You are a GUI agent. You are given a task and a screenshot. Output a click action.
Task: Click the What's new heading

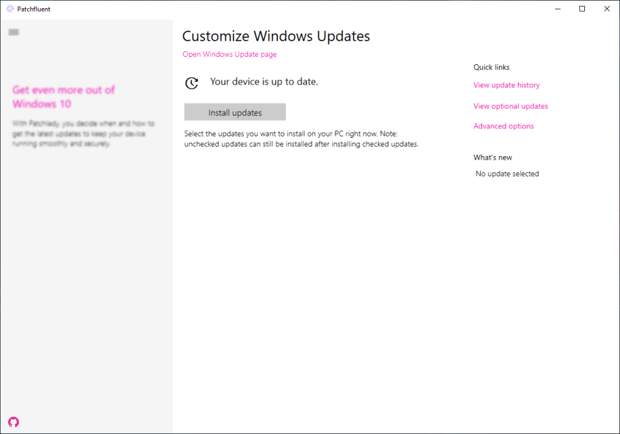pyautogui.click(x=492, y=157)
